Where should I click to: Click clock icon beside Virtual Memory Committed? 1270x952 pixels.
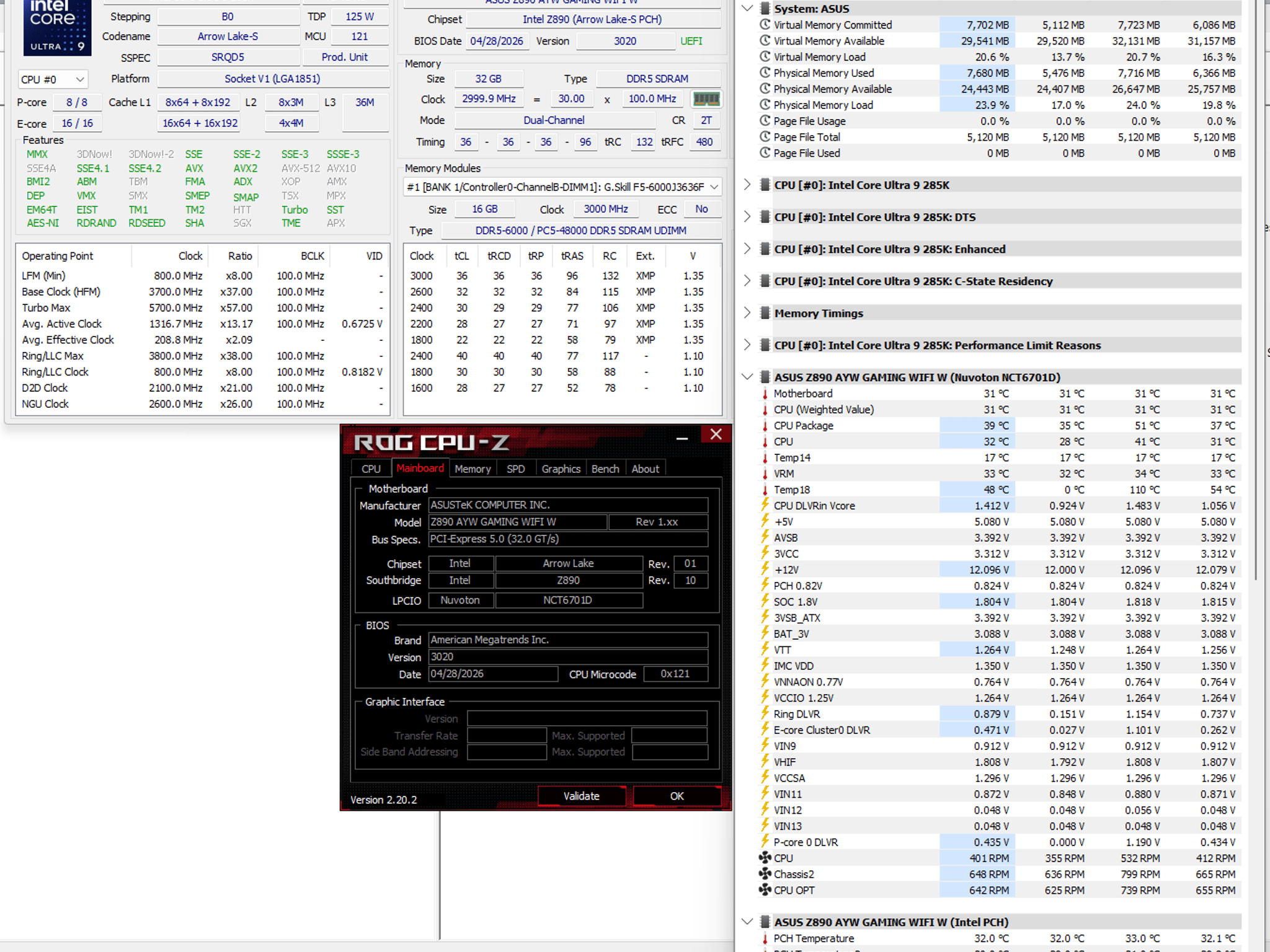click(x=765, y=25)
